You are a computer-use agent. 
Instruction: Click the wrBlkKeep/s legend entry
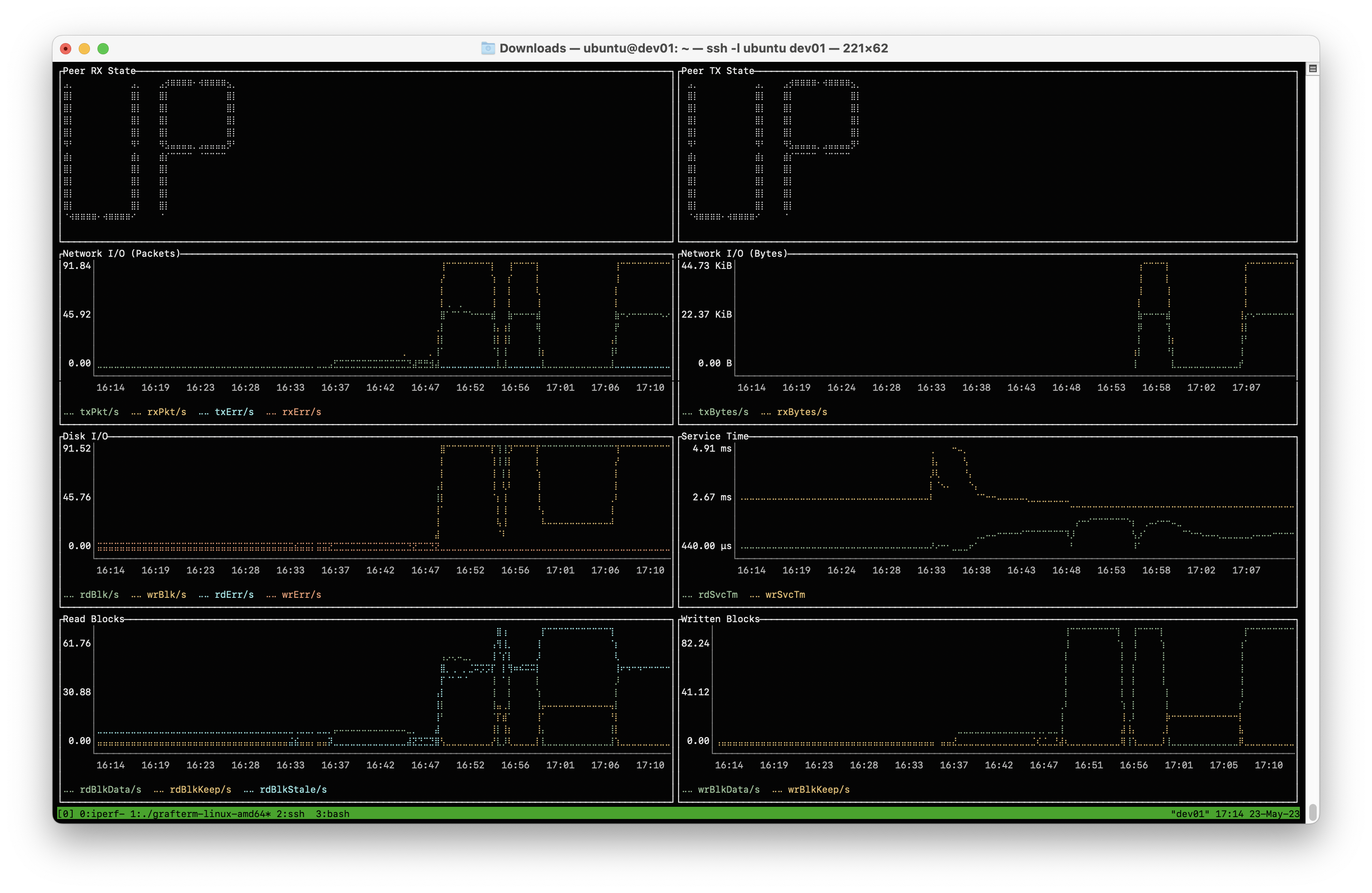pyautogui.click(x=818, y=789)
